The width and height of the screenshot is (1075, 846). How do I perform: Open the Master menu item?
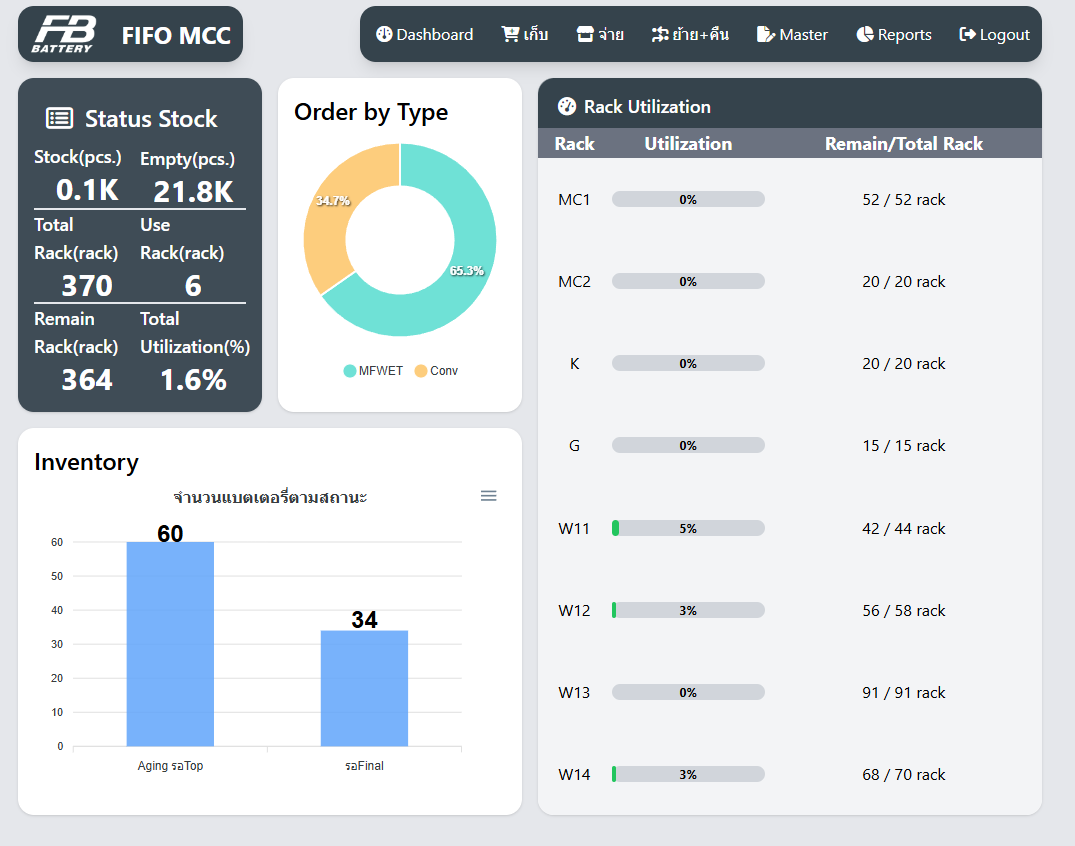[x=792, y=34]
